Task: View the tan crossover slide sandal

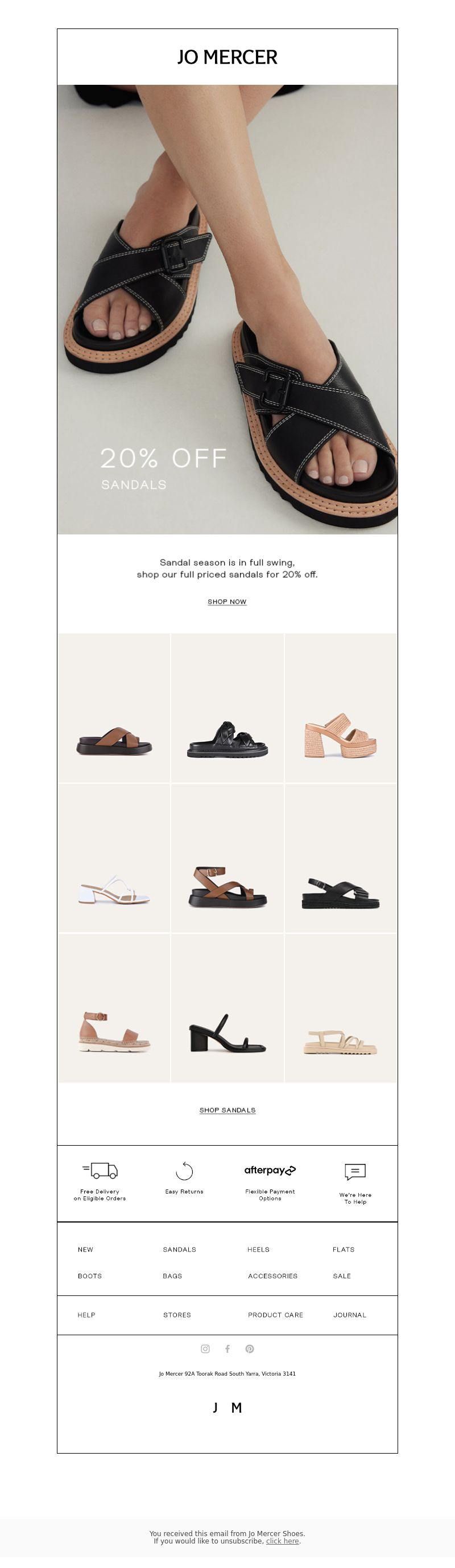Action: click(x=114, y=708)
